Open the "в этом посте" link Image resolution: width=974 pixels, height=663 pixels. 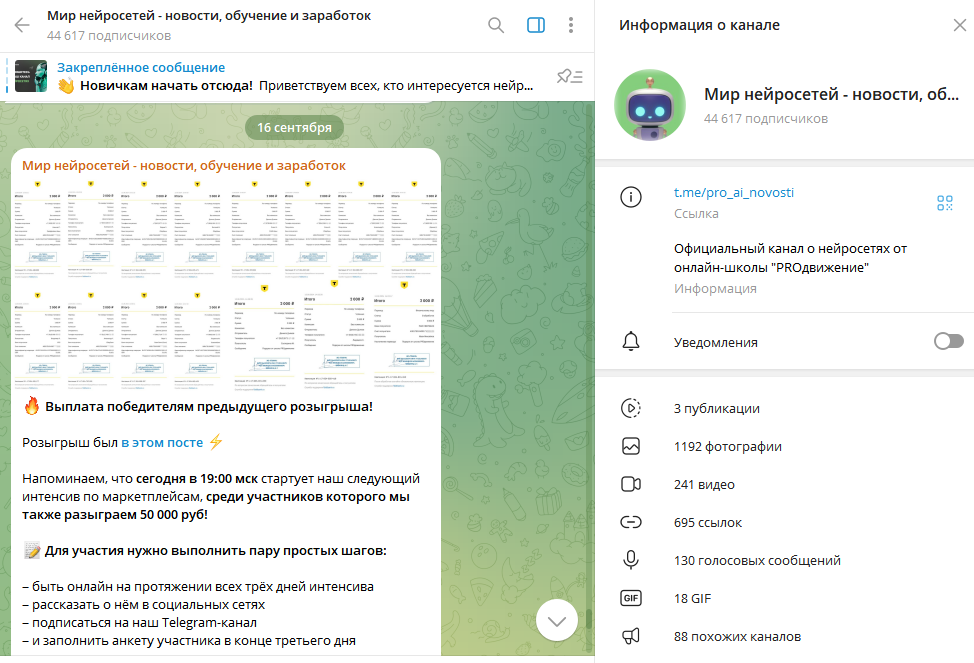tap(162, 442)
